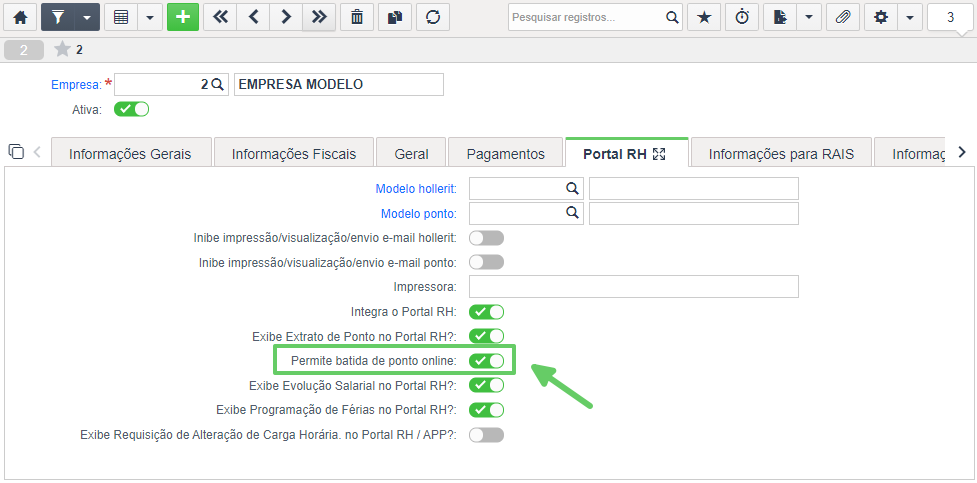
Task: Click the Modelo ponto description field
Action: [x=694, y=213]
